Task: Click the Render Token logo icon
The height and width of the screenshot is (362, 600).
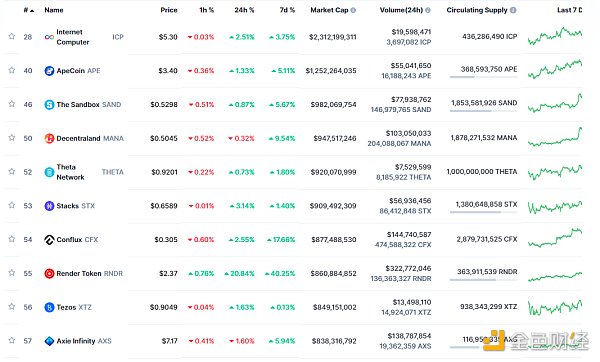Action: point(49,273)
